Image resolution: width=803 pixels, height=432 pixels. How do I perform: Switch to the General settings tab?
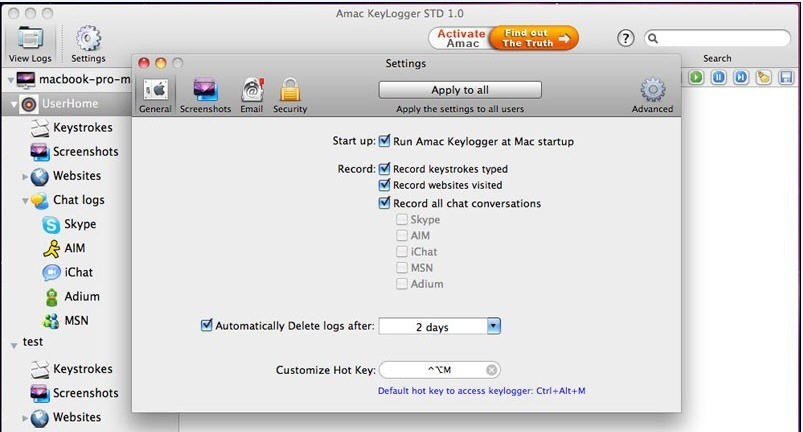click(155, 96)
